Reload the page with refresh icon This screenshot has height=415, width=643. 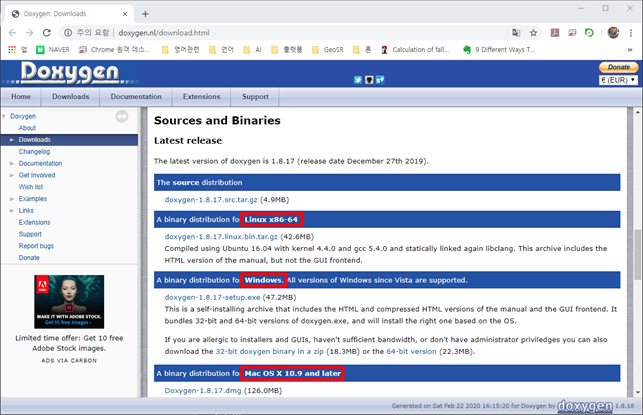tap(47, 33)
